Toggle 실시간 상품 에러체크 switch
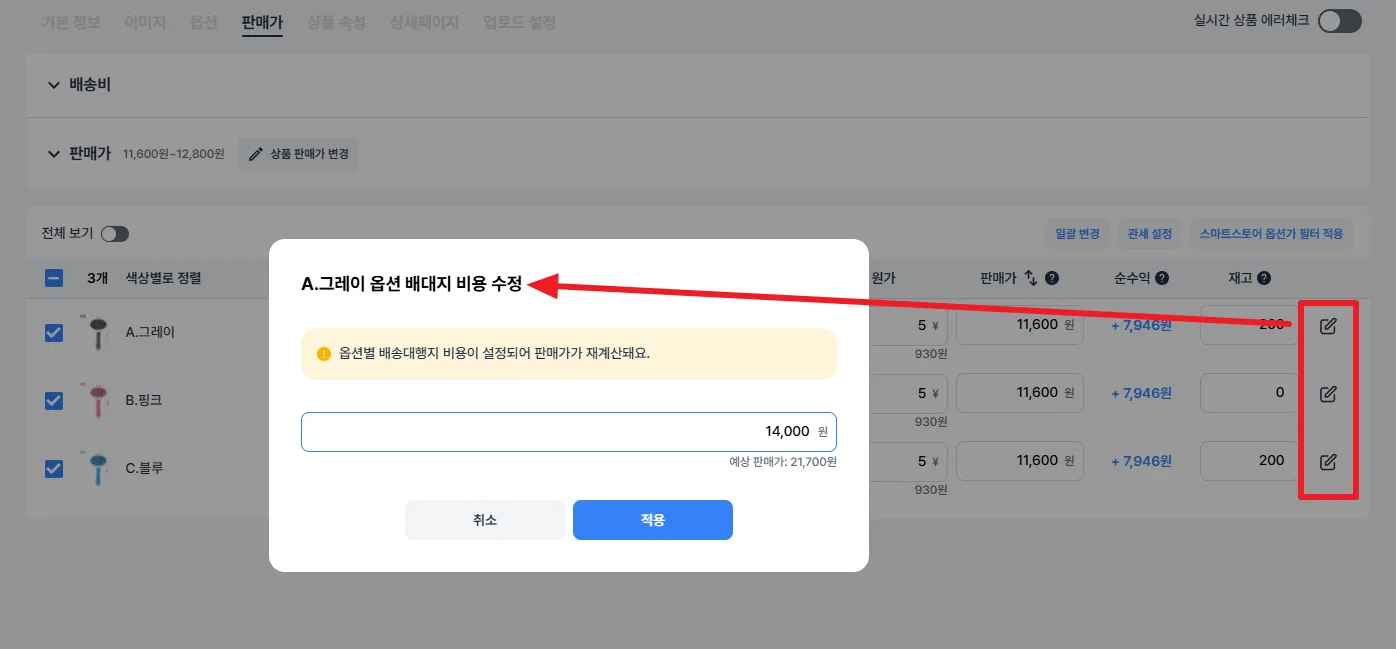 coord(1339,21)
